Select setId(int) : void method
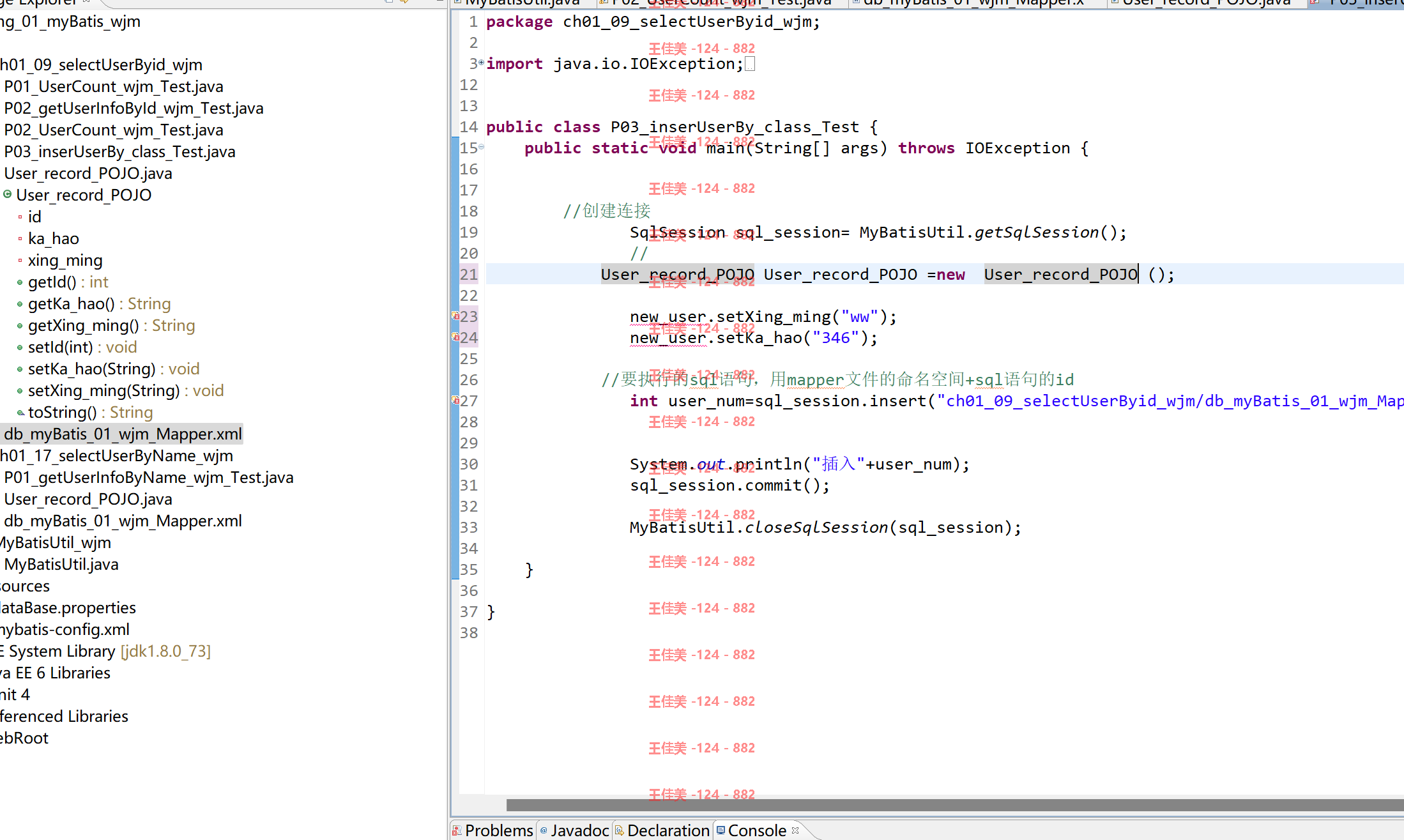 coord(82,347)
